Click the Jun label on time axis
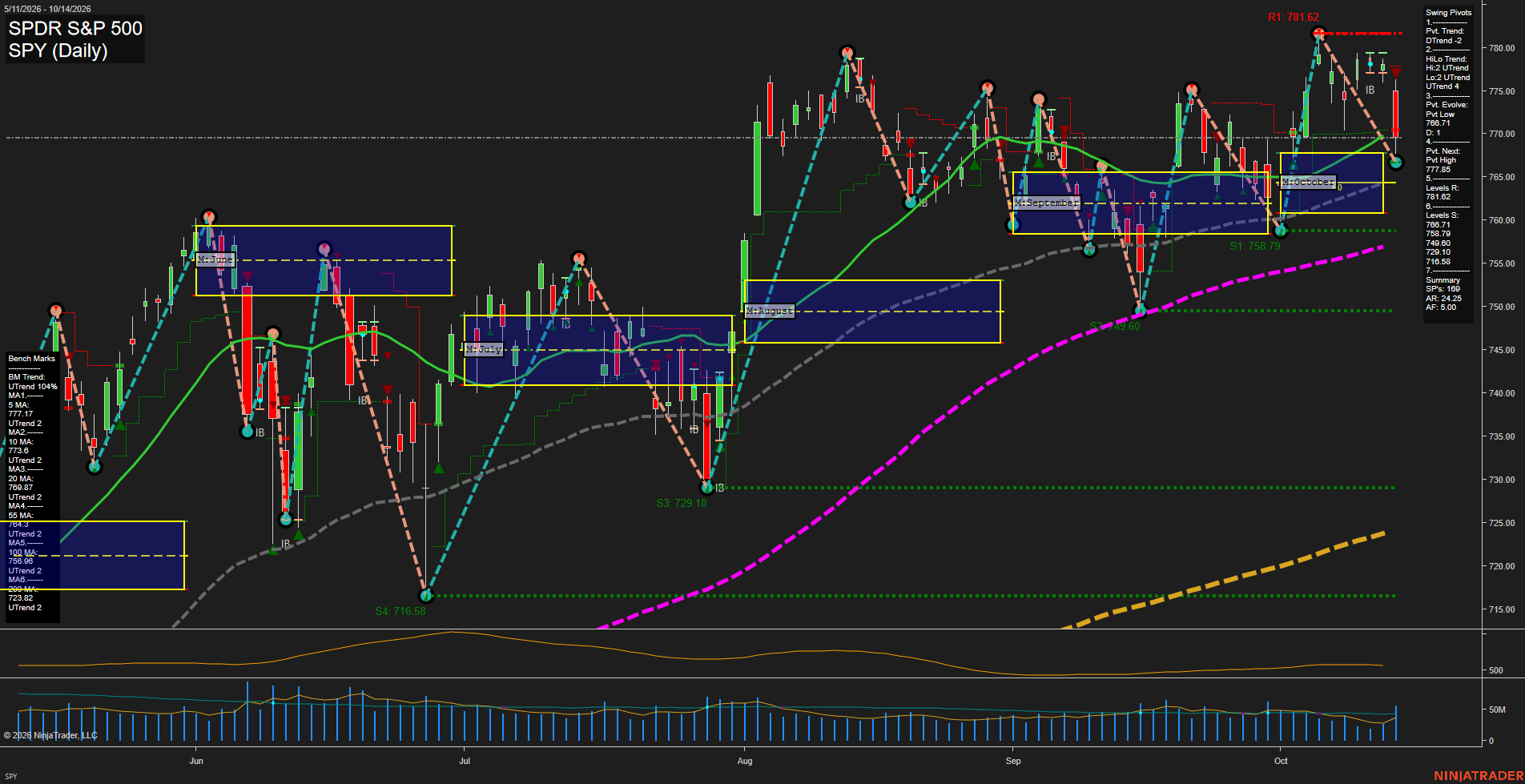The width and height of the screenshot is (1525, 784). tap(196, 761)
